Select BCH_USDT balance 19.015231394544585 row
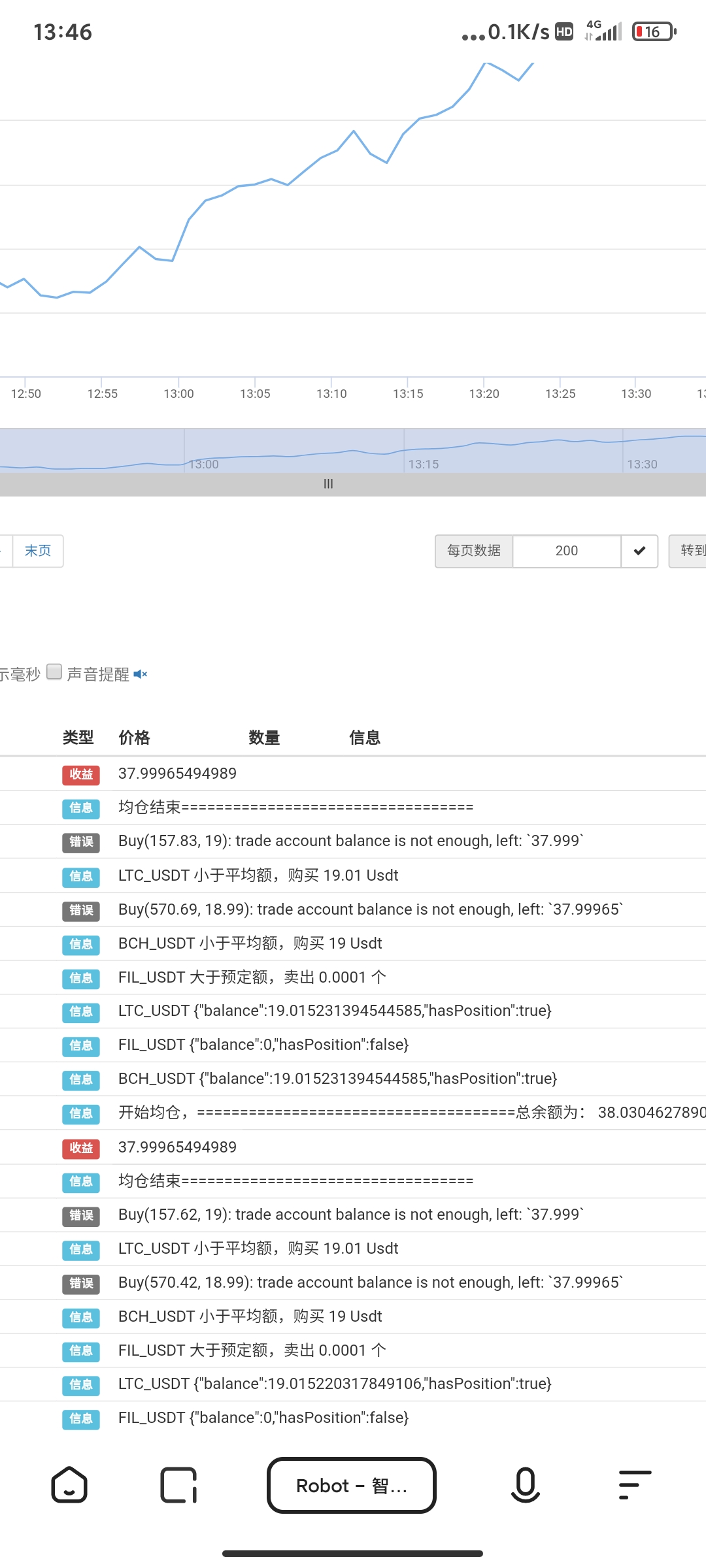 [x=353, y=1079]
